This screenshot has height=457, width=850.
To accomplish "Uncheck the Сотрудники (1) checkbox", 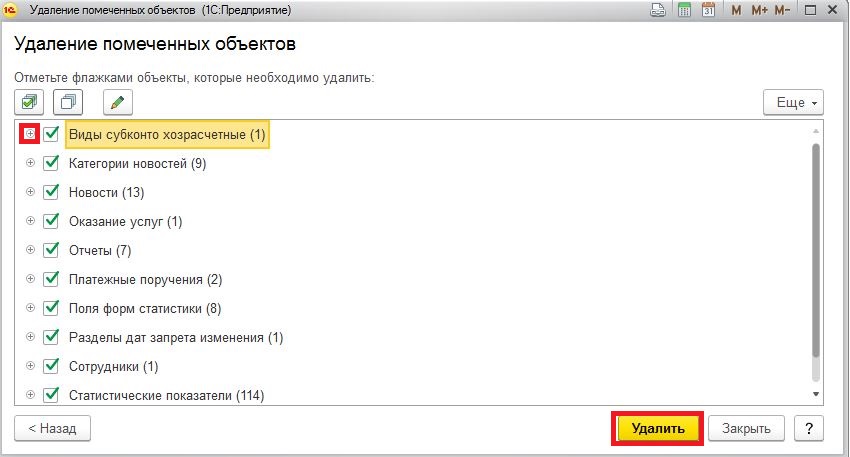I will 51,366.
